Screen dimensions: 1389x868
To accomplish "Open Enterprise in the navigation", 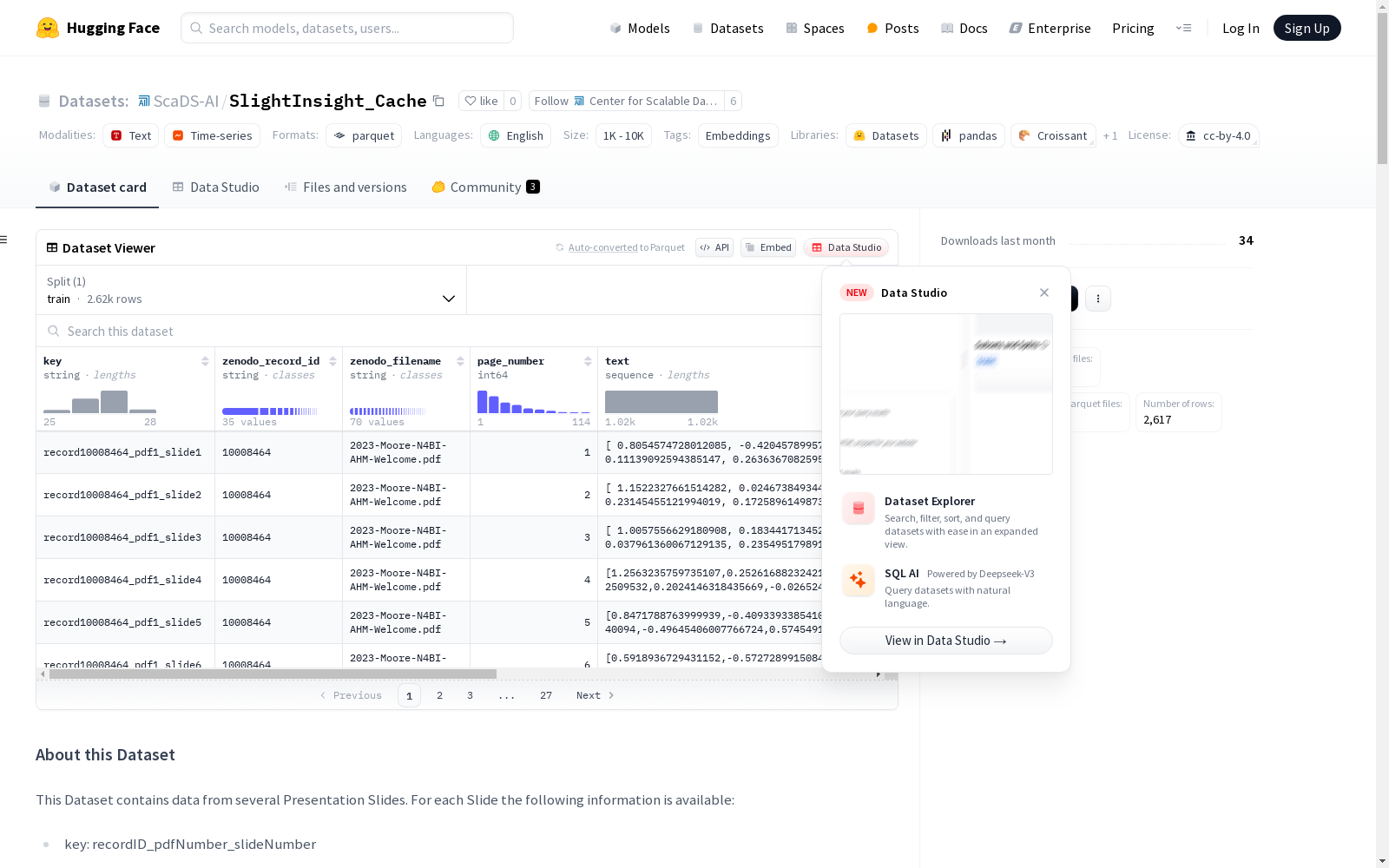I will point(1050,28).
